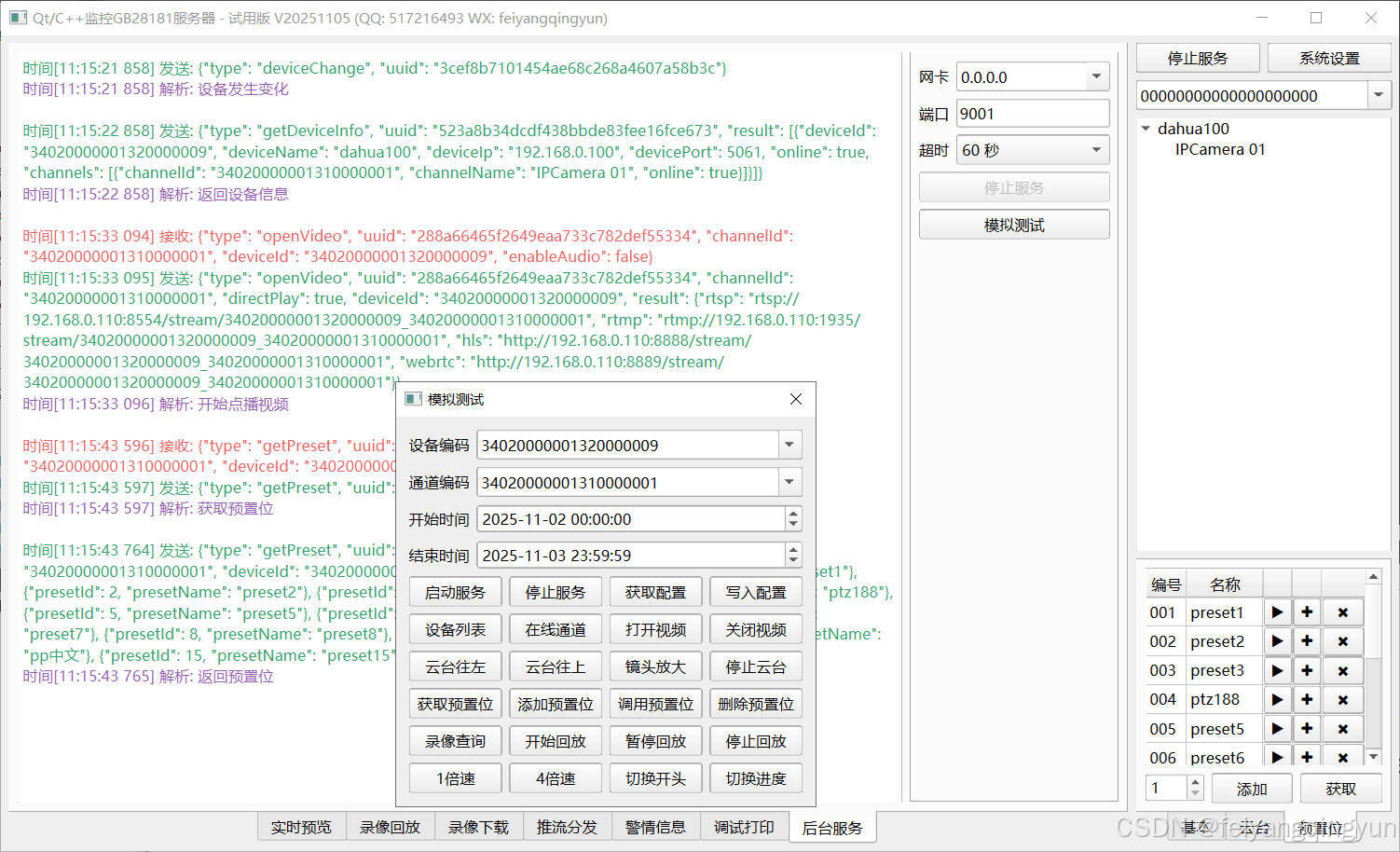Click 启动服务 in the dialog
Viewport: 1400px width, 852px height.
(455, 592)
